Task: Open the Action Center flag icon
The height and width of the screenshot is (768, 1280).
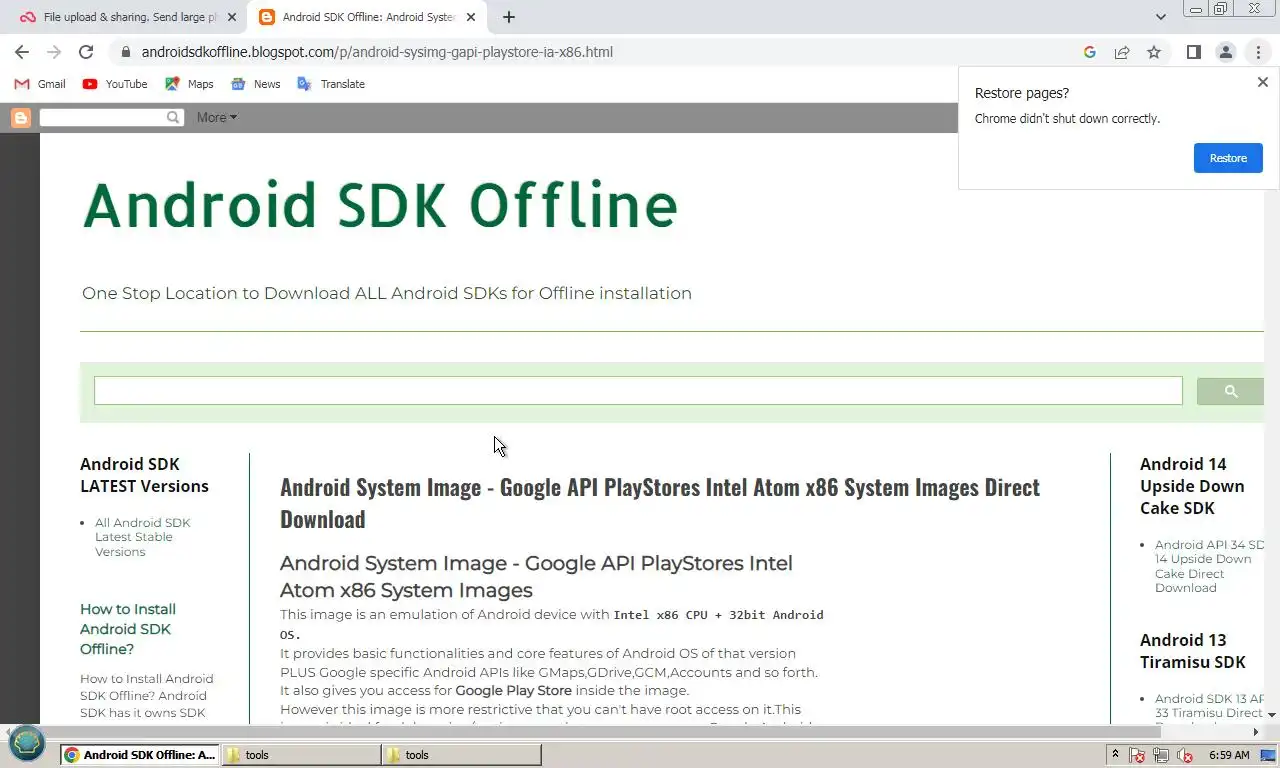Action: [1137, 755]
